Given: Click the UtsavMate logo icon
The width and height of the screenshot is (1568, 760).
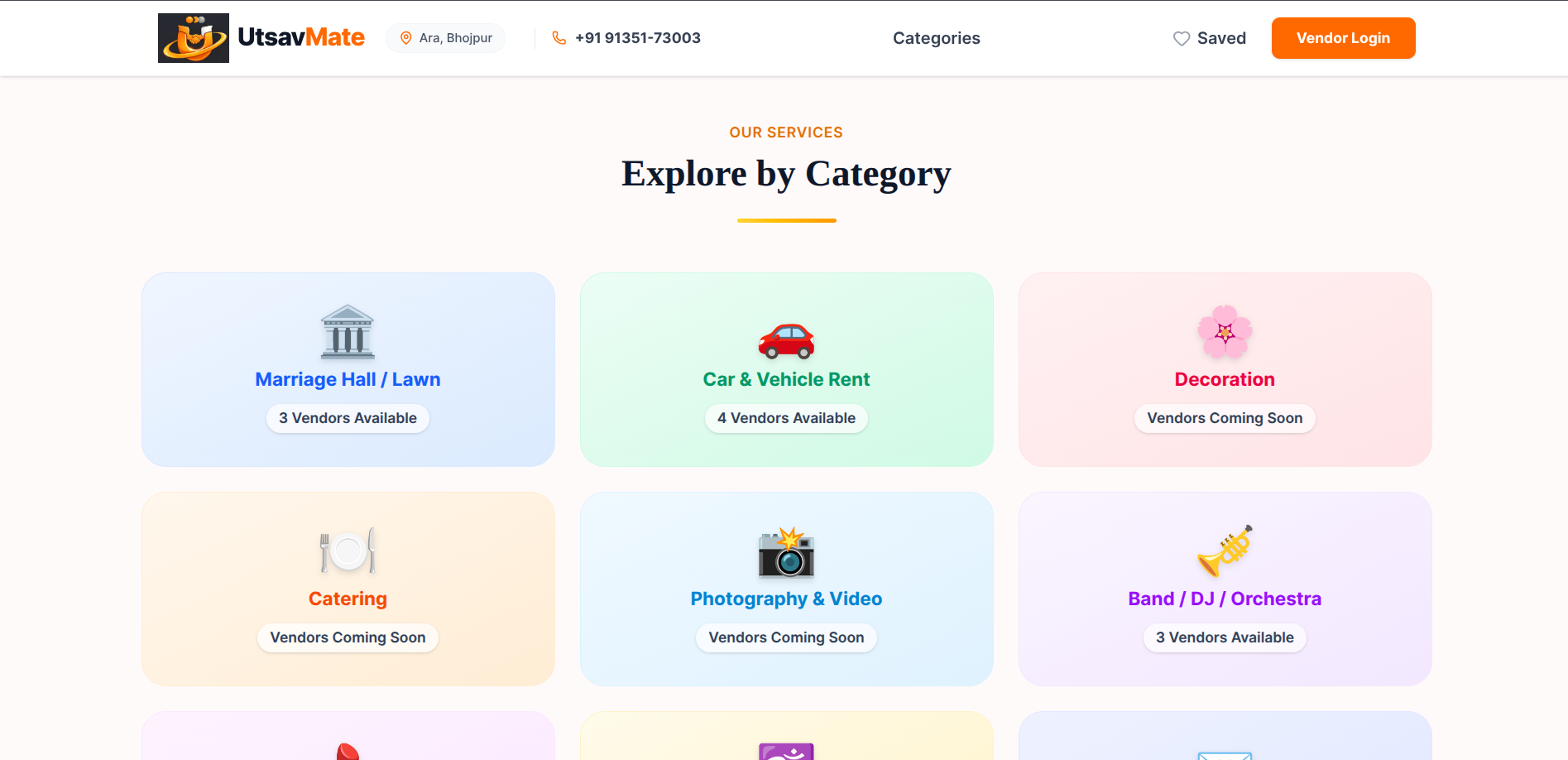Looking at the screenshot, I should (193, 38).
